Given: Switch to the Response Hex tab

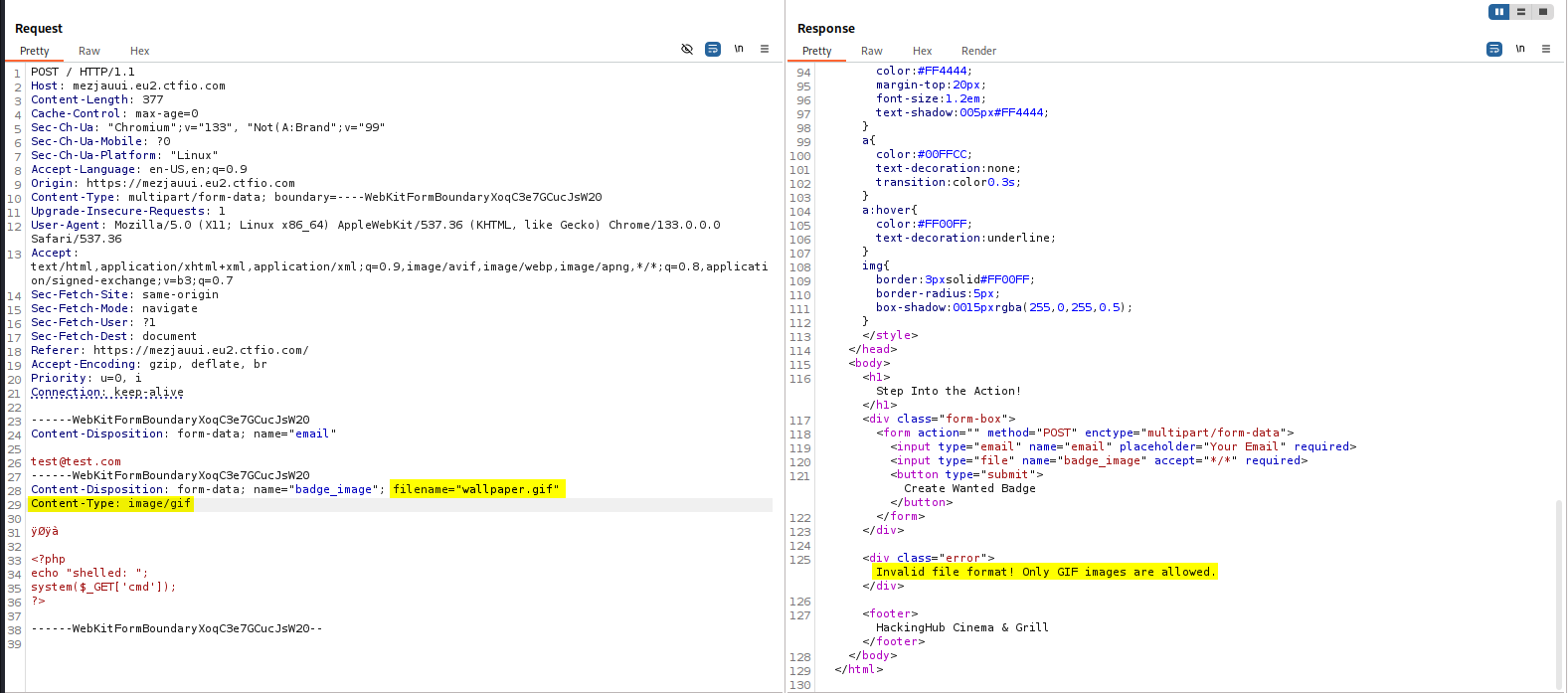Looking at the screenshot, I should pos(923,51).
